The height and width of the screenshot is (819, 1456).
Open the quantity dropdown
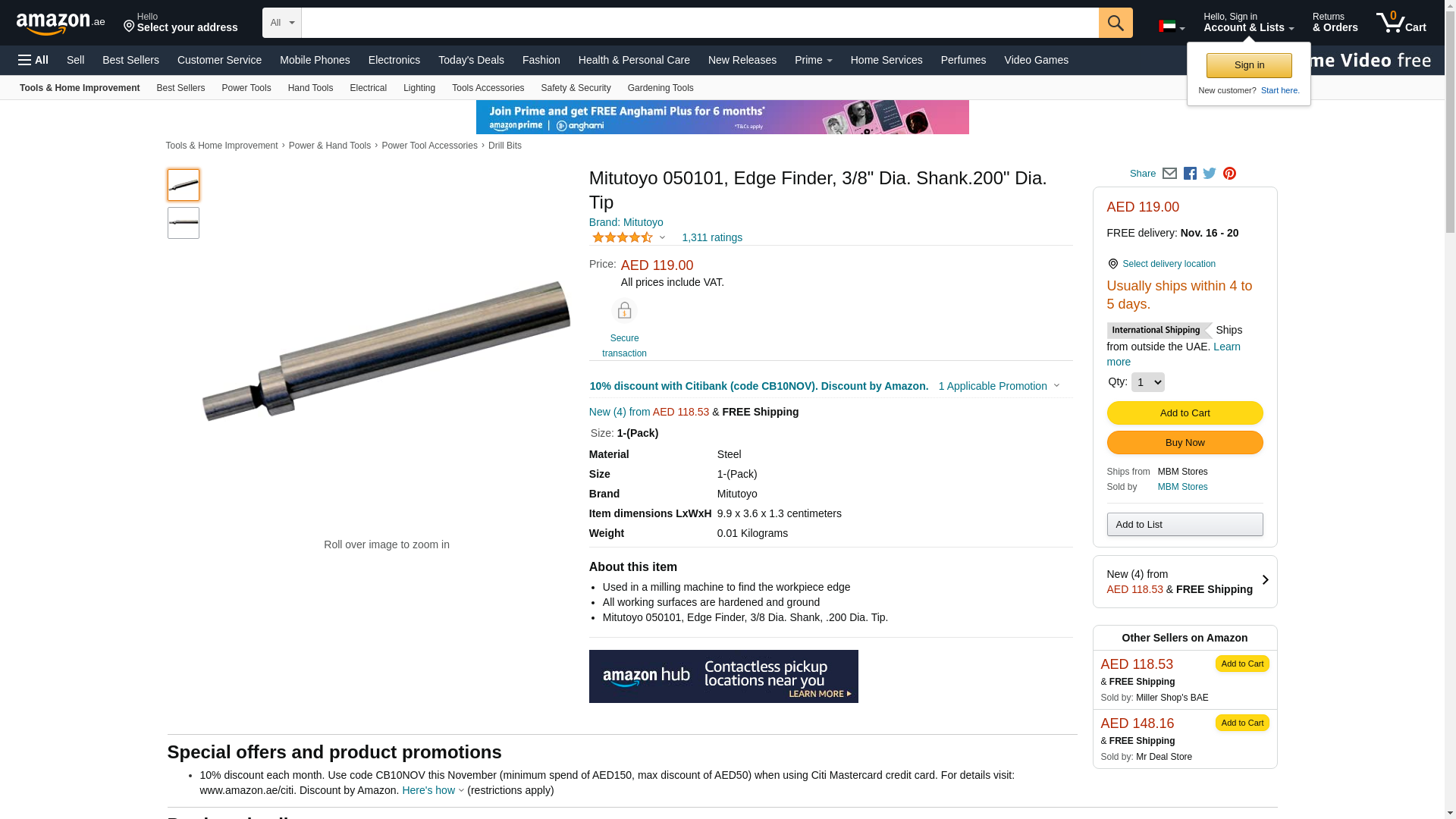tap(1147, 382)
